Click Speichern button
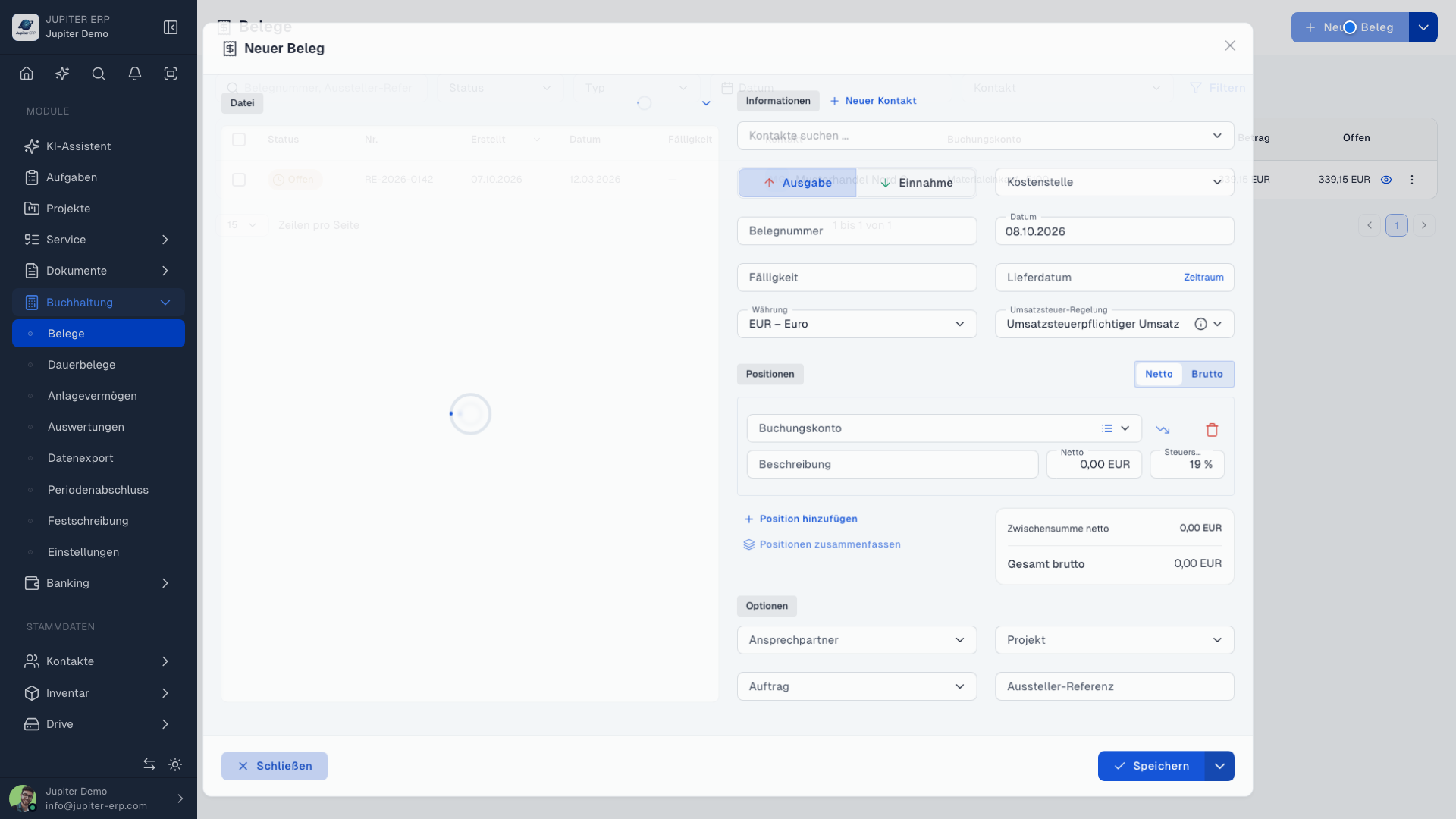1456x819 pixels. click(x=1151, y=766)
